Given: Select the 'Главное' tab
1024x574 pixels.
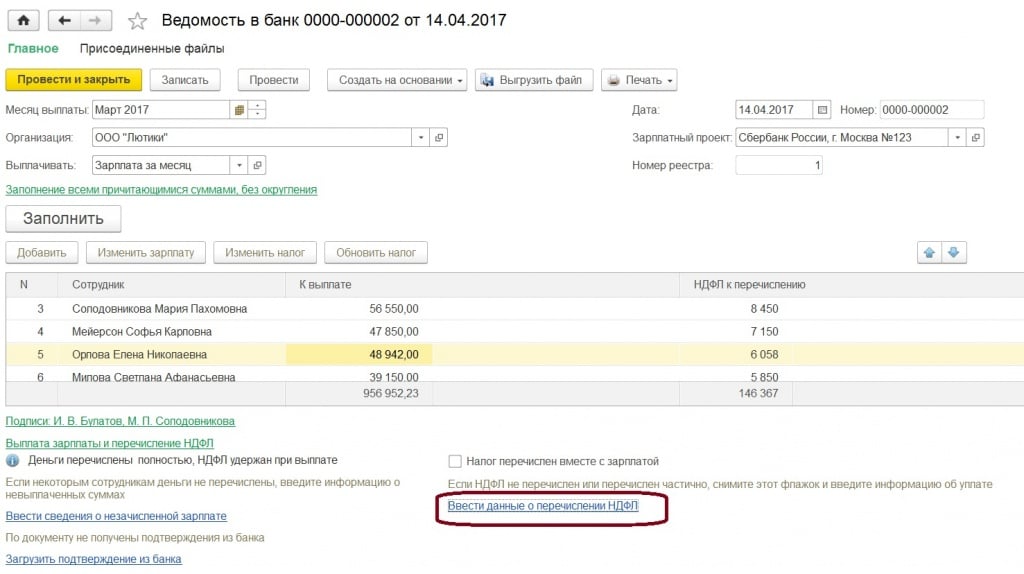Looking at the screenshot, I should click(33, 48).
